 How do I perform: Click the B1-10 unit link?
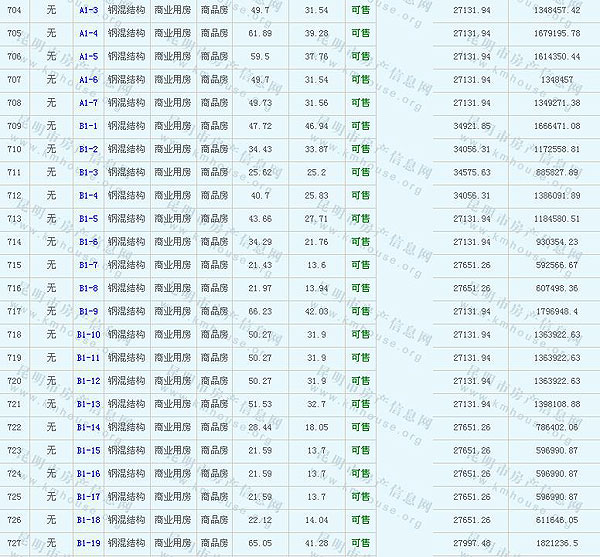(88, 334)
